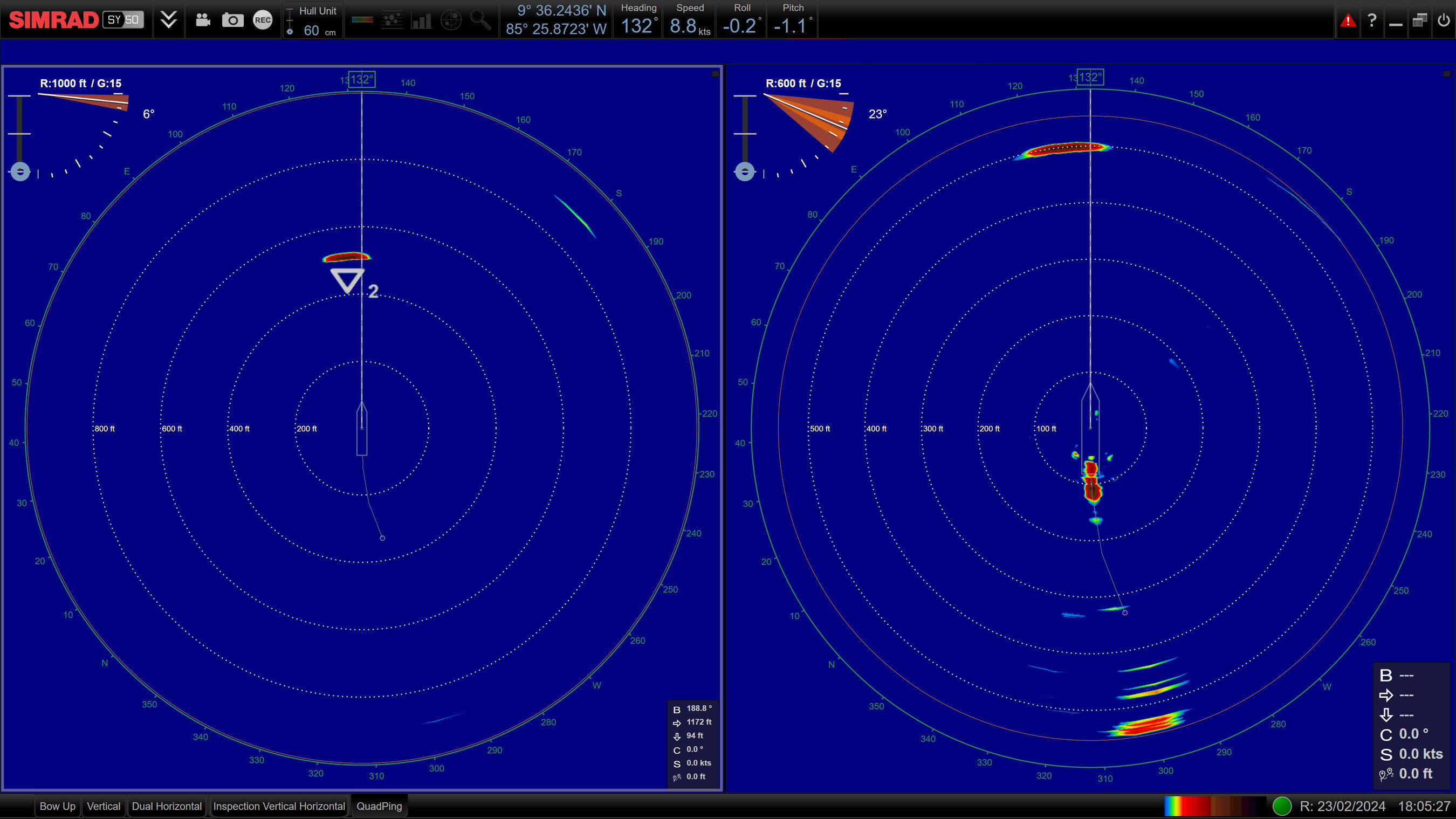Adjust the left sonar gain slider
Image resolution: width=1456 pixels, height=819 pixels.
point(20,171)
